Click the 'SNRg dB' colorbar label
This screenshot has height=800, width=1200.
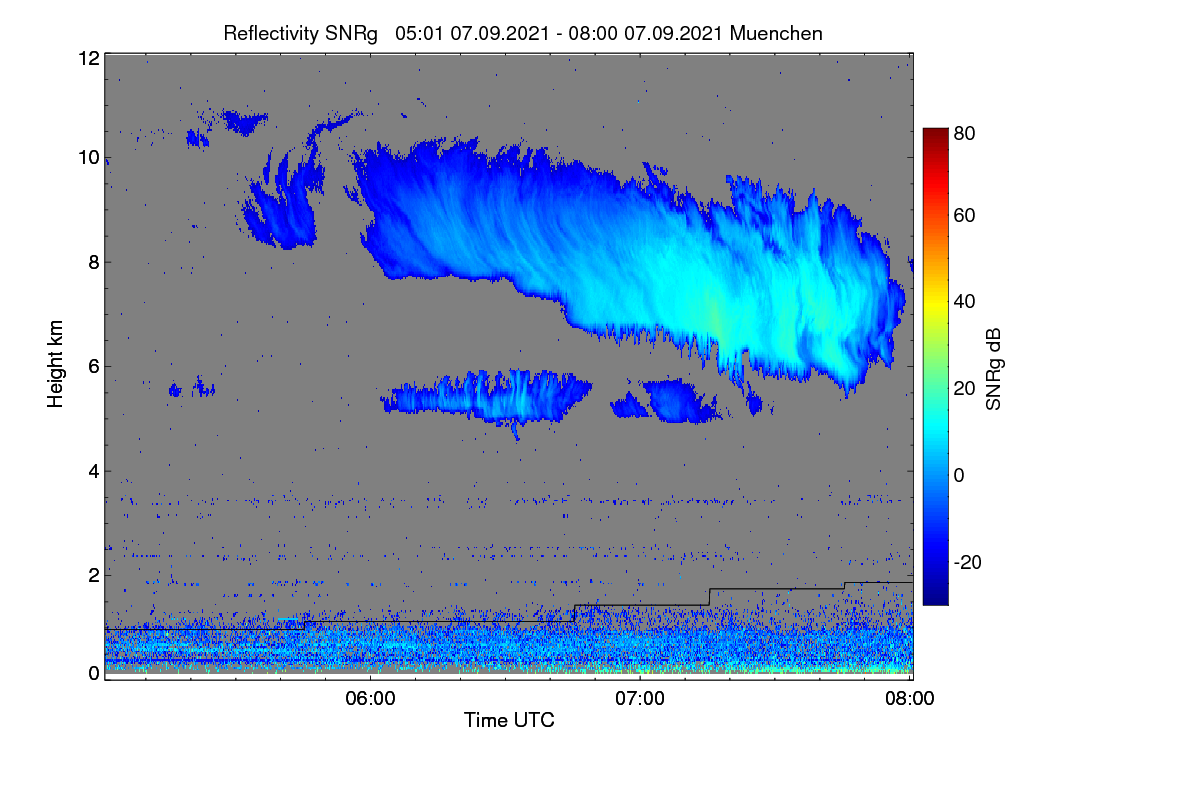click(x=993, y=368)
